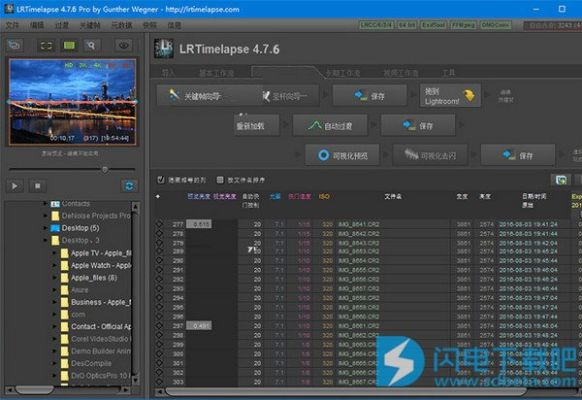Viewport: 582px width, 400px height.
Task: Click the 重新加载 button
Action: (x=256, y=126)
